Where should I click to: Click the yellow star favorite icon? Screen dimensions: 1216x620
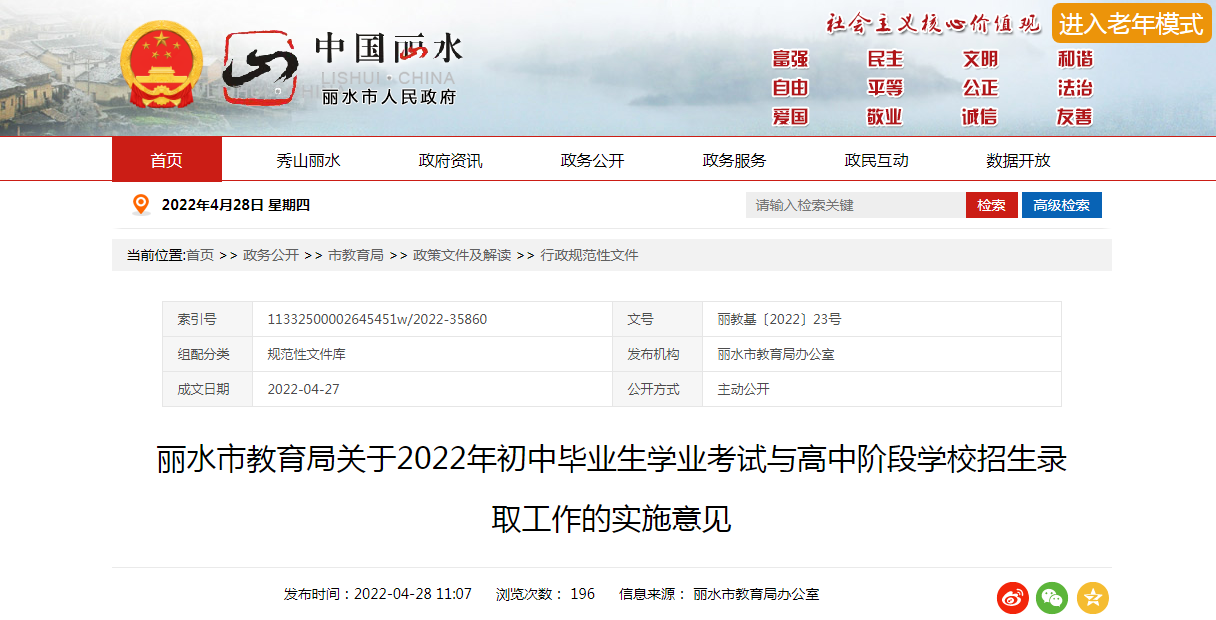1092,598
